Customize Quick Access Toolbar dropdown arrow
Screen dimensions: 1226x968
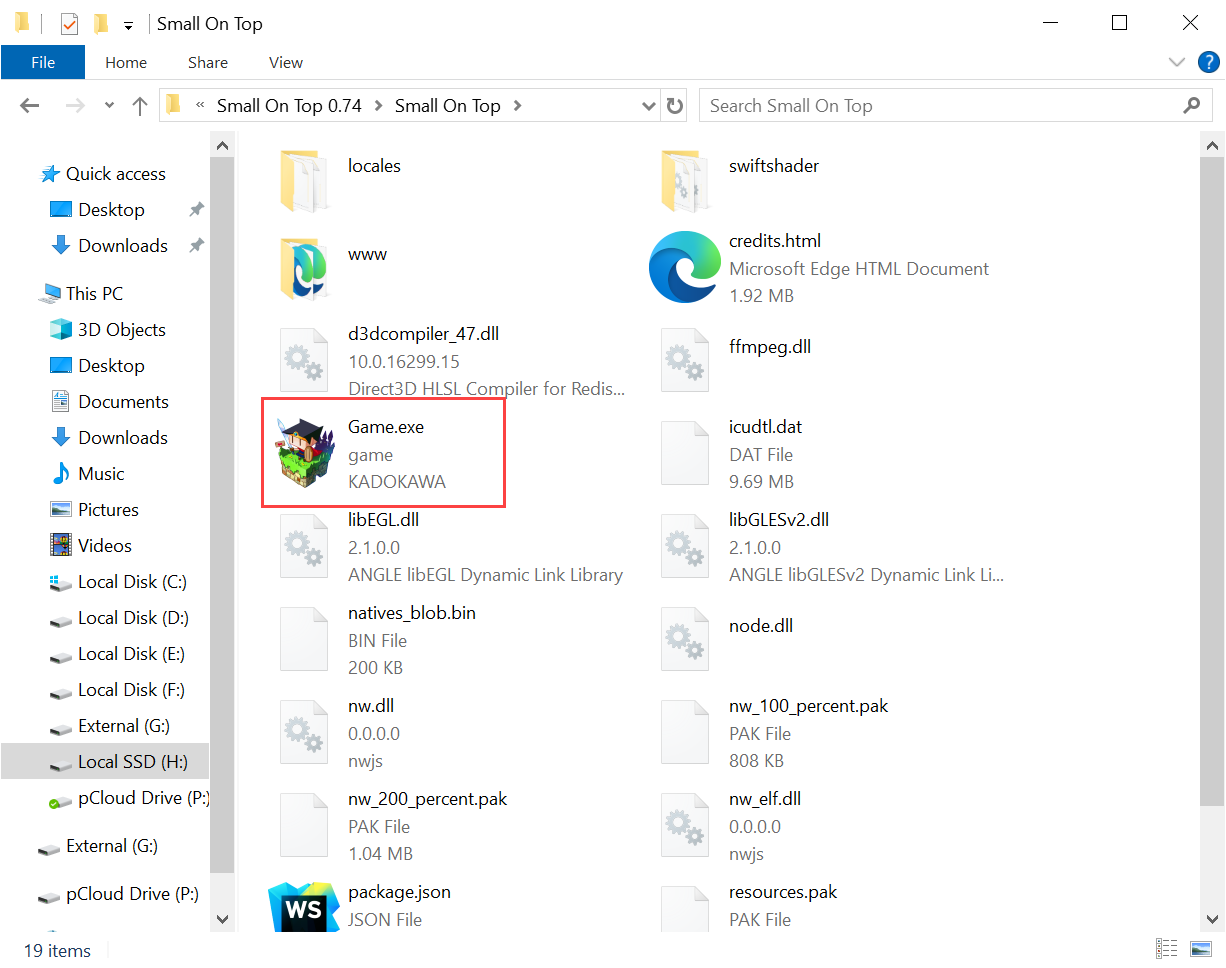(x=128, y=25)
